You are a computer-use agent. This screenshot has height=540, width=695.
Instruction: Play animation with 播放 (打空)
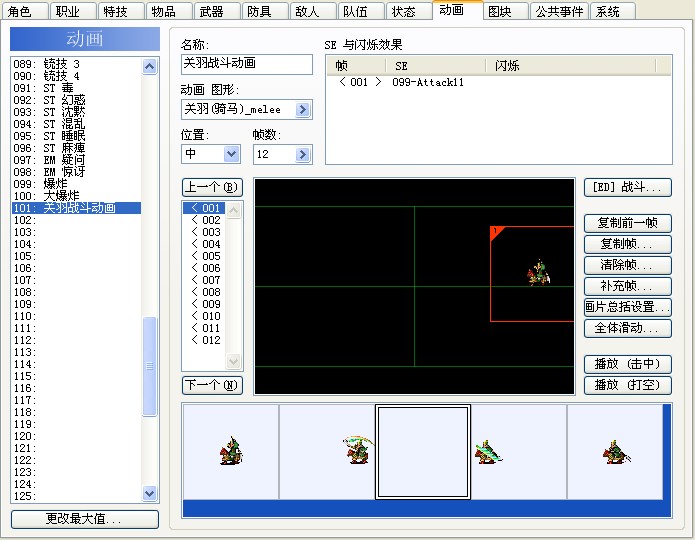click(x=628, y=385)
